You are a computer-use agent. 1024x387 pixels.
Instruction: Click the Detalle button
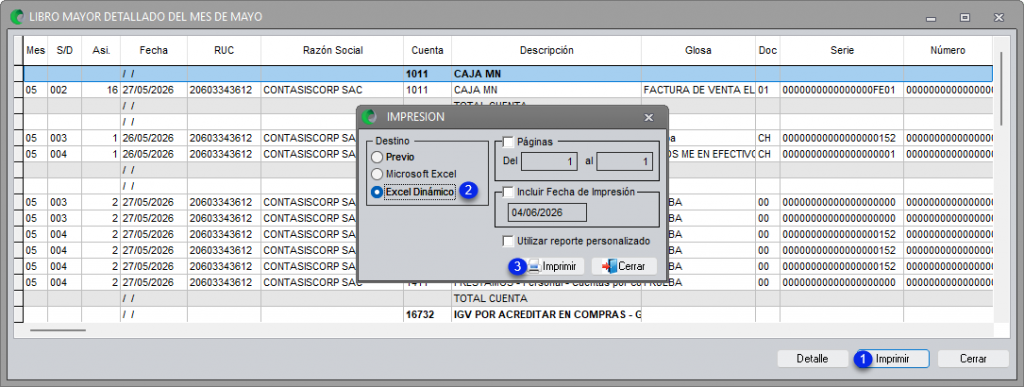coord(812,359)
